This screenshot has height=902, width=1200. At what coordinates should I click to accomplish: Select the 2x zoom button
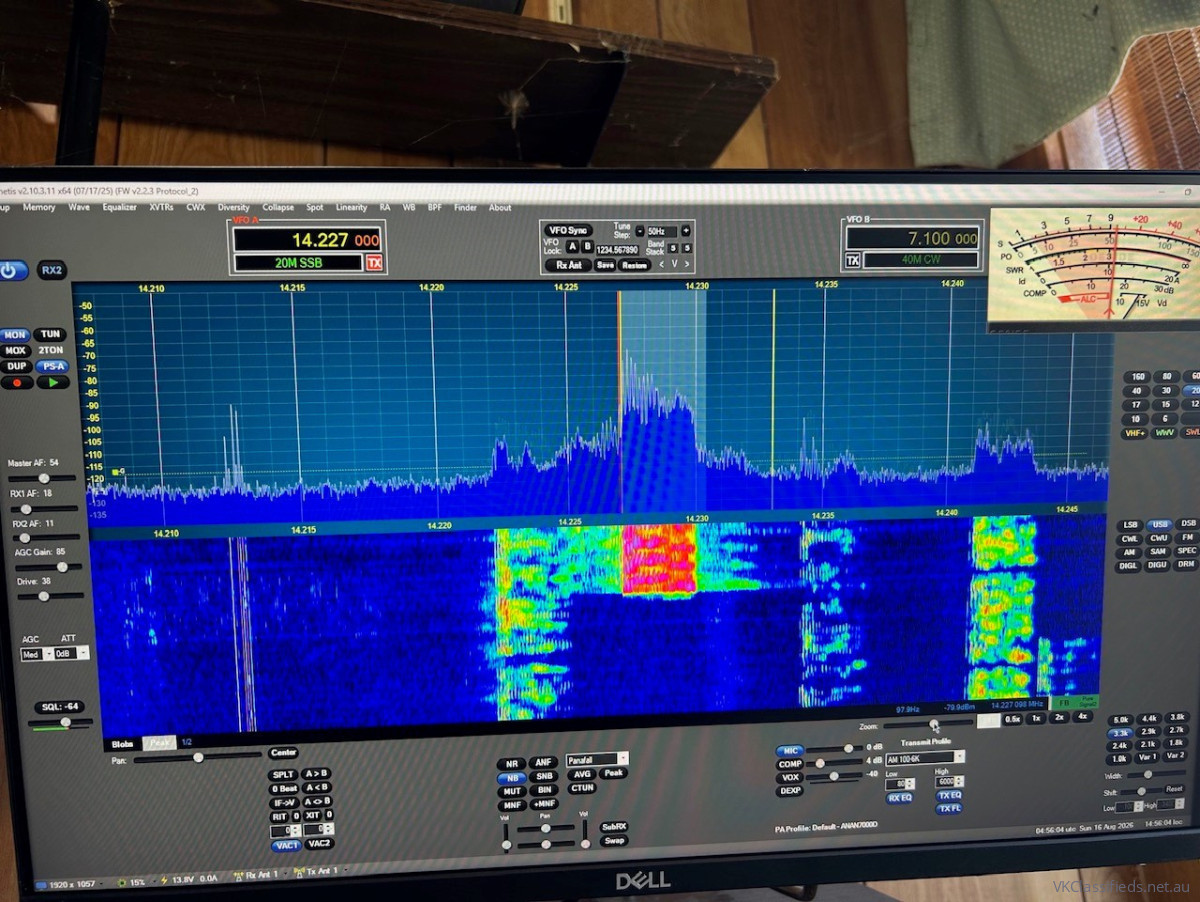click(x=1059, y=717)
